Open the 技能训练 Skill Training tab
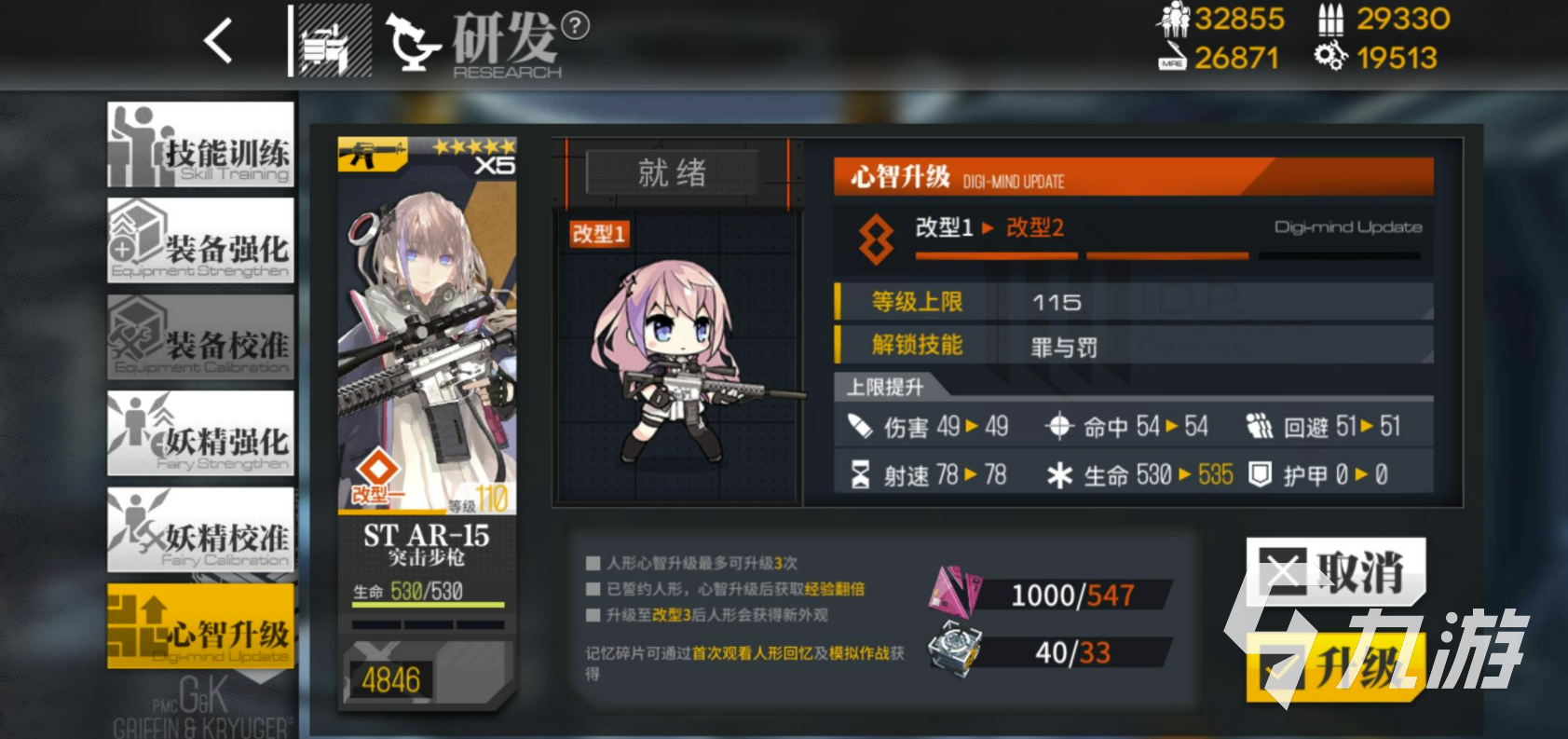Screen dimensions: 1568x739 [x=200, y=144]
